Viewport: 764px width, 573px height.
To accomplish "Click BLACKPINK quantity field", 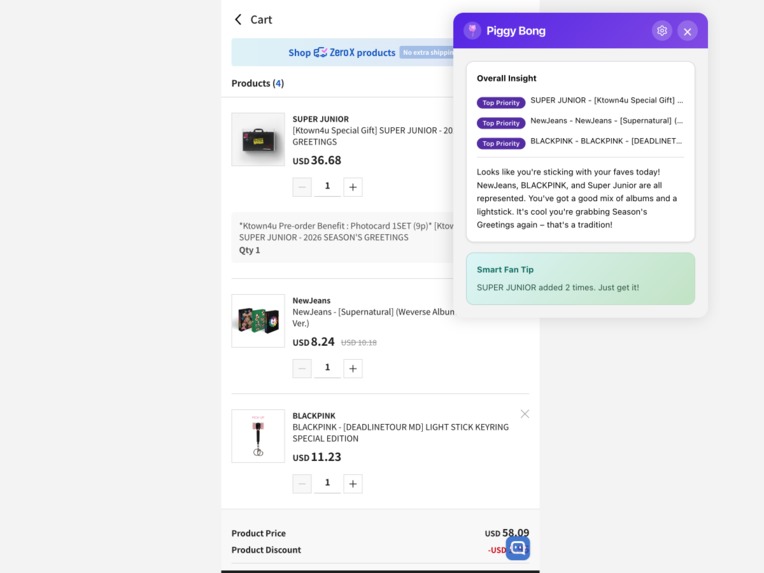I will point(327,483).
